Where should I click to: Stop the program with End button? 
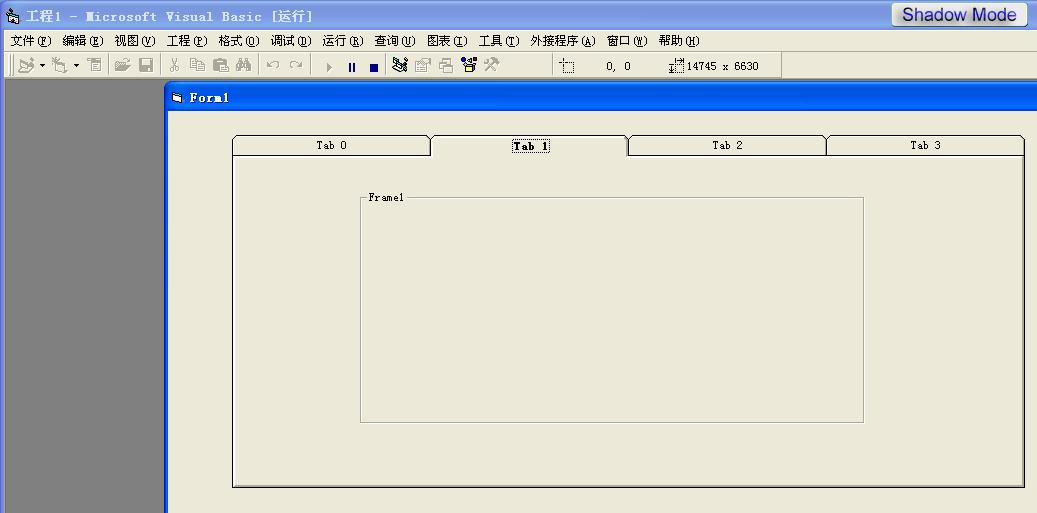374,67
